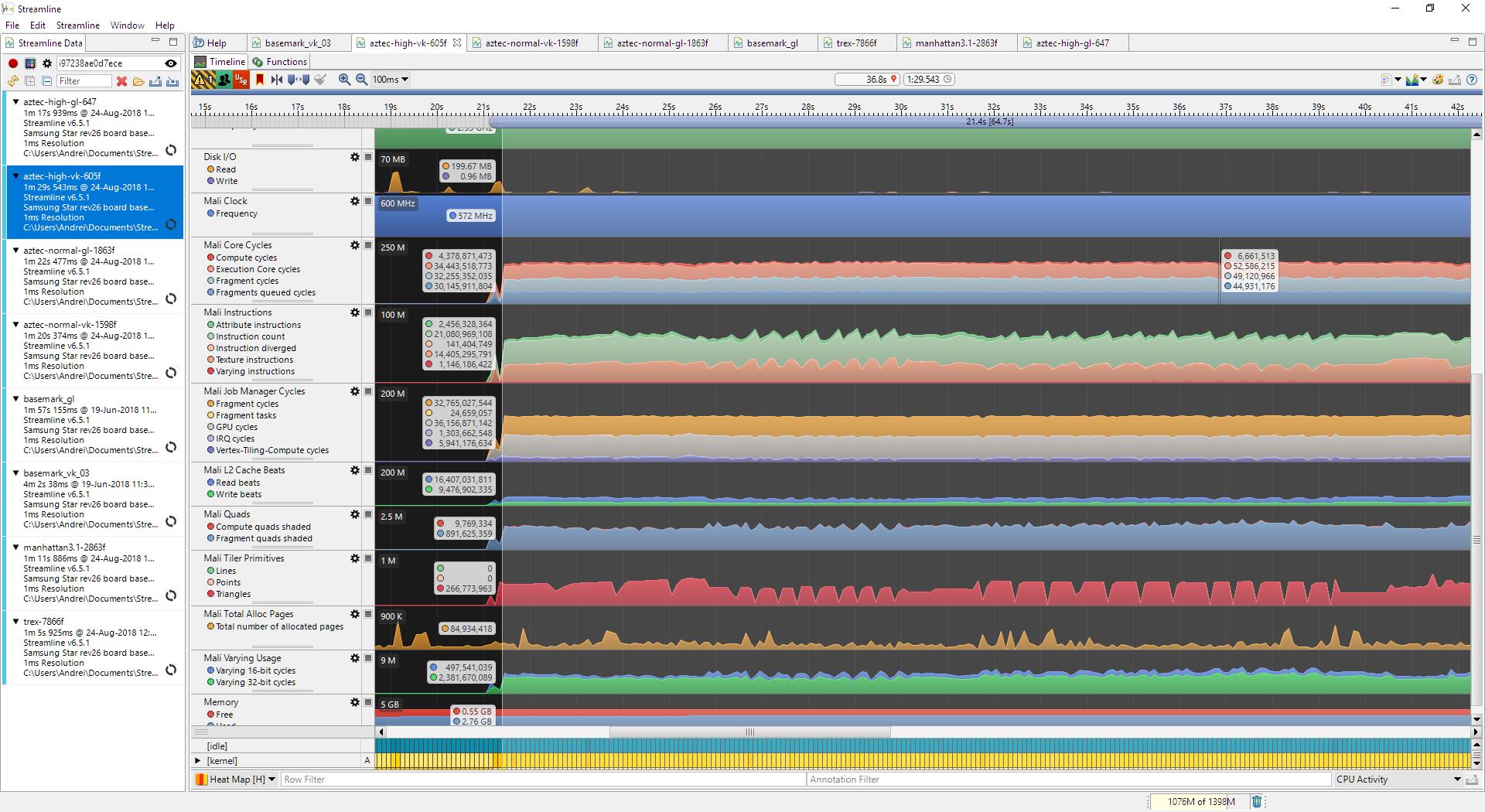The height and width of the screenshot is (812, 1485).
Task: Click the warnings indicator icon
Action: point(200,80)
